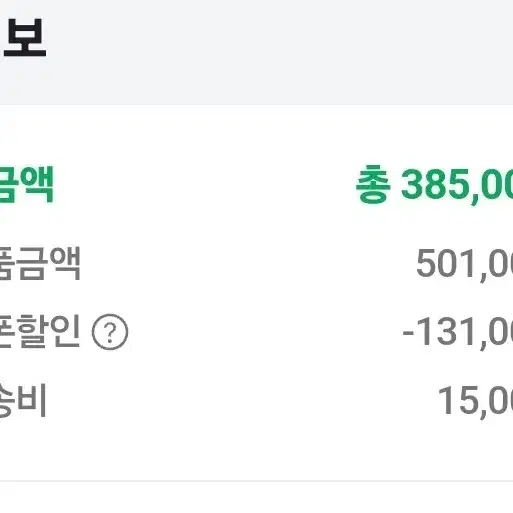Open the coupon discount help question-mark icon
This screenshot has height=513, width=513.
coord(110,332)
